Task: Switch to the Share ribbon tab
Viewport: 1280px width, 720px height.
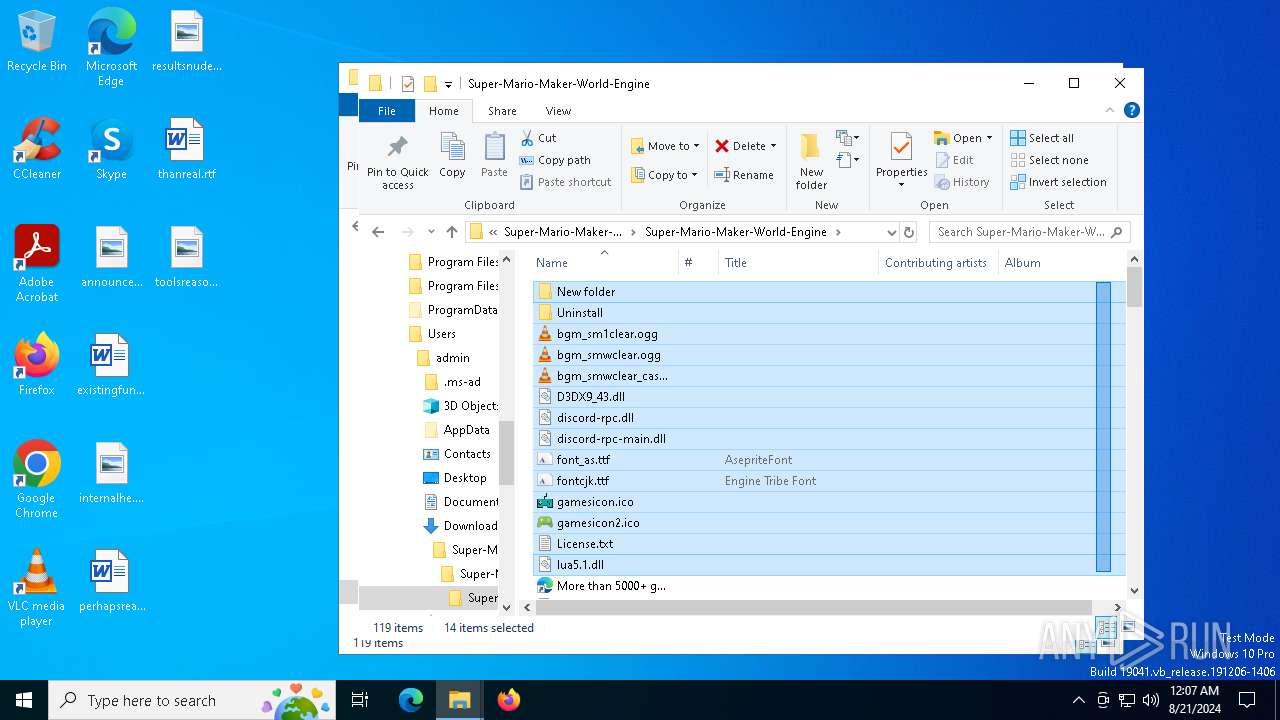Action: [x=502, y=111]
